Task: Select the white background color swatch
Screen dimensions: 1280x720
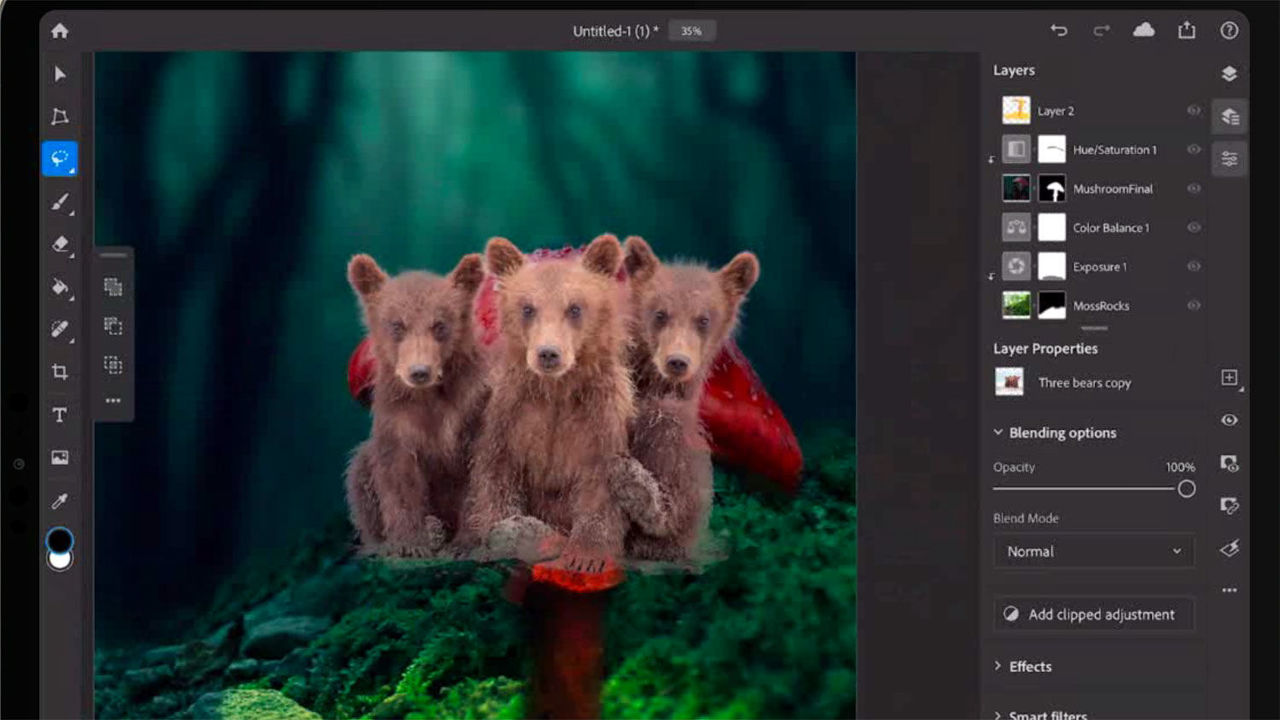Action: point(60,560)
